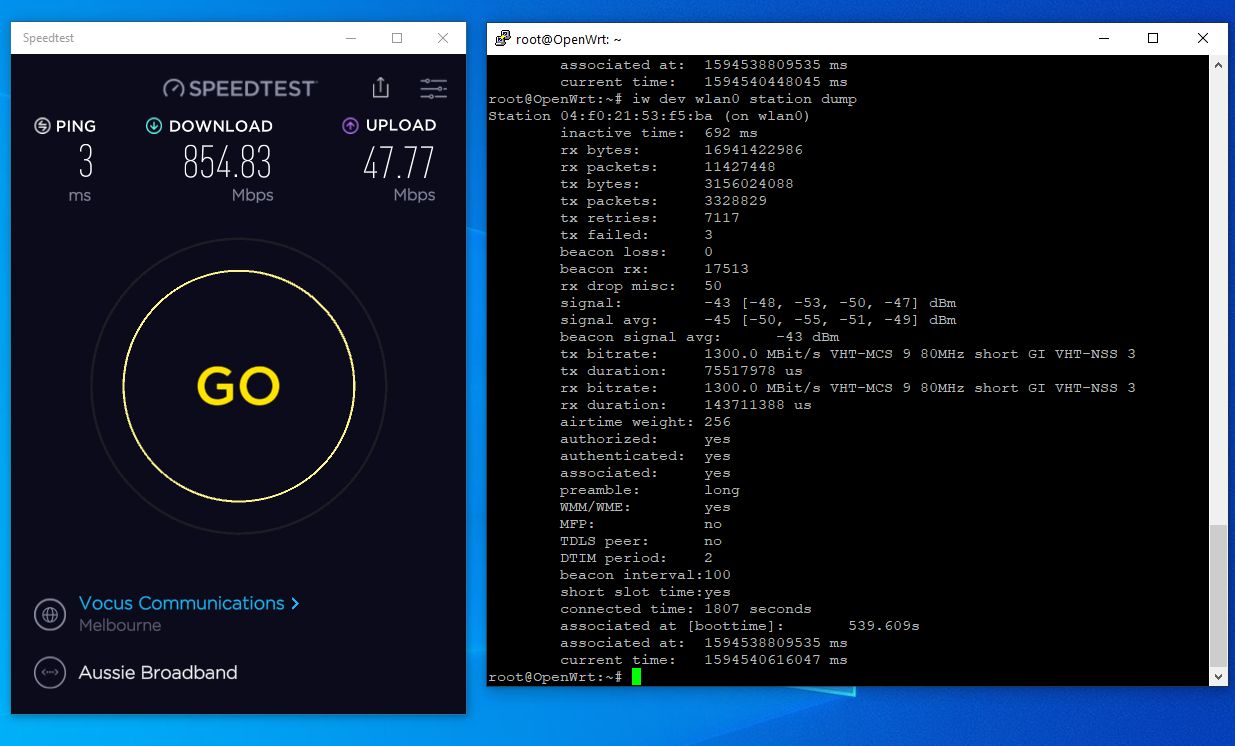Click the iw dev wlan0 station dump command
Image resolution: width=1235 pixels, height=746 pixels.
pyautogui.click(x=744, y=99)
